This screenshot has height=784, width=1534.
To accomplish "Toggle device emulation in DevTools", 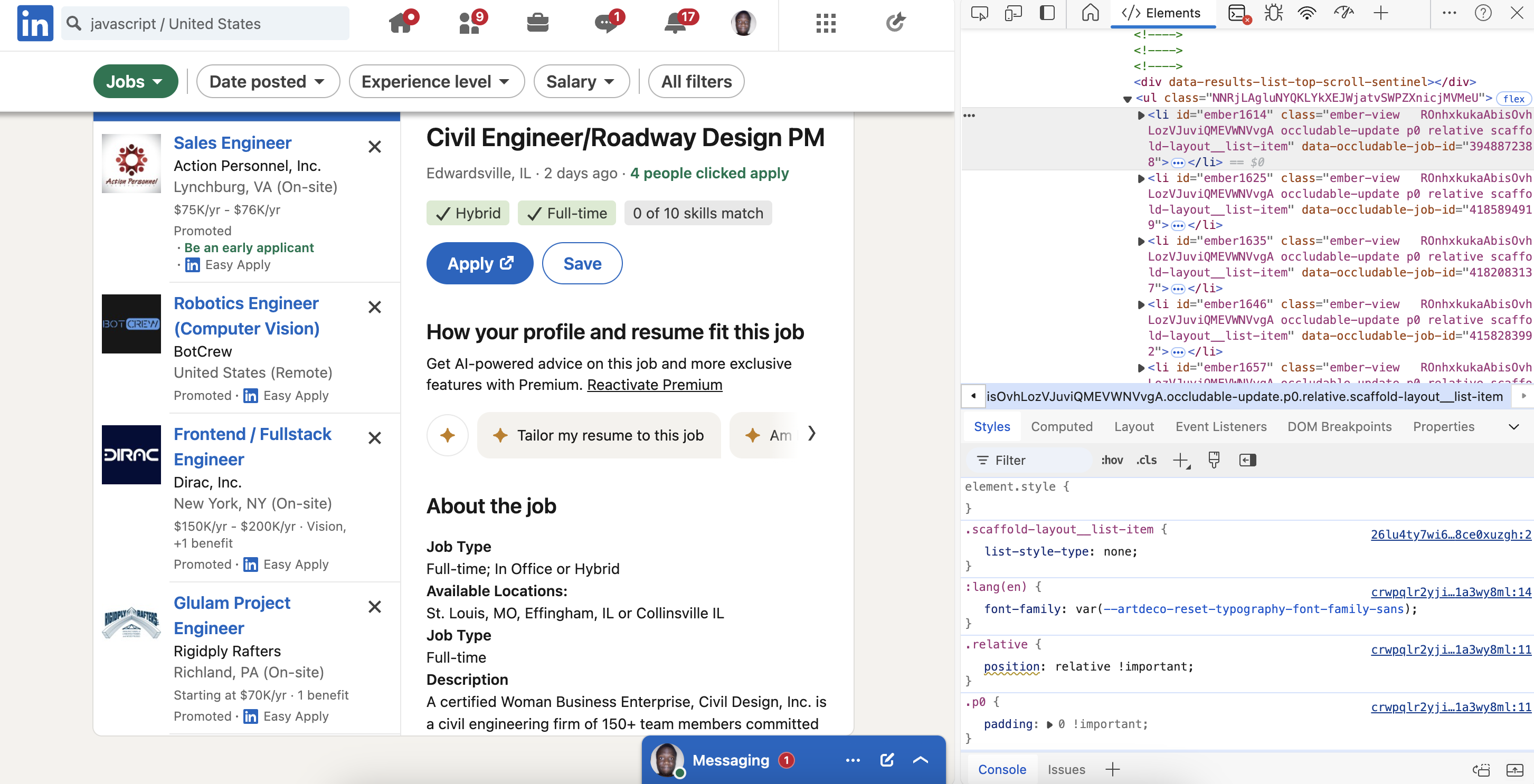I will [x=1013, y=13].
